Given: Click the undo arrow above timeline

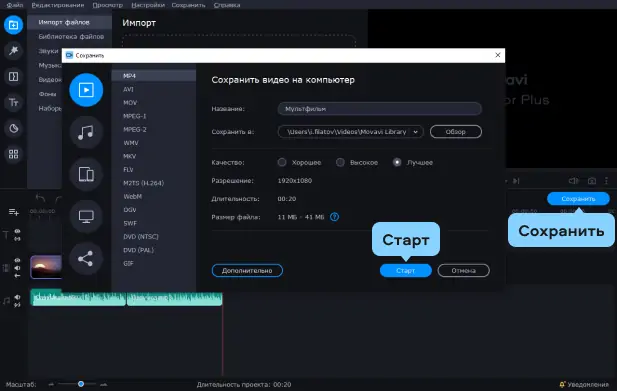Looking at the screenshot, I should tap(40, 197).
